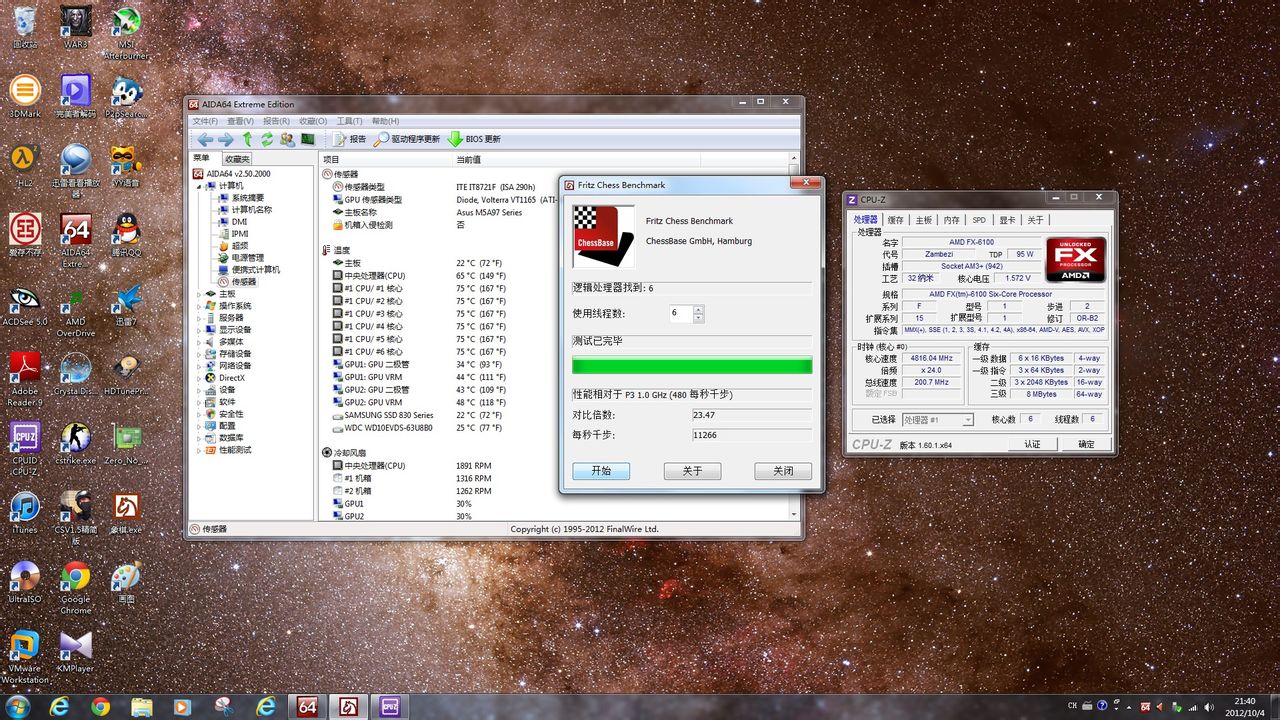
Task: Click 开始 button in Fritz Chess Benchmark
Action: (x=601, y=471)
